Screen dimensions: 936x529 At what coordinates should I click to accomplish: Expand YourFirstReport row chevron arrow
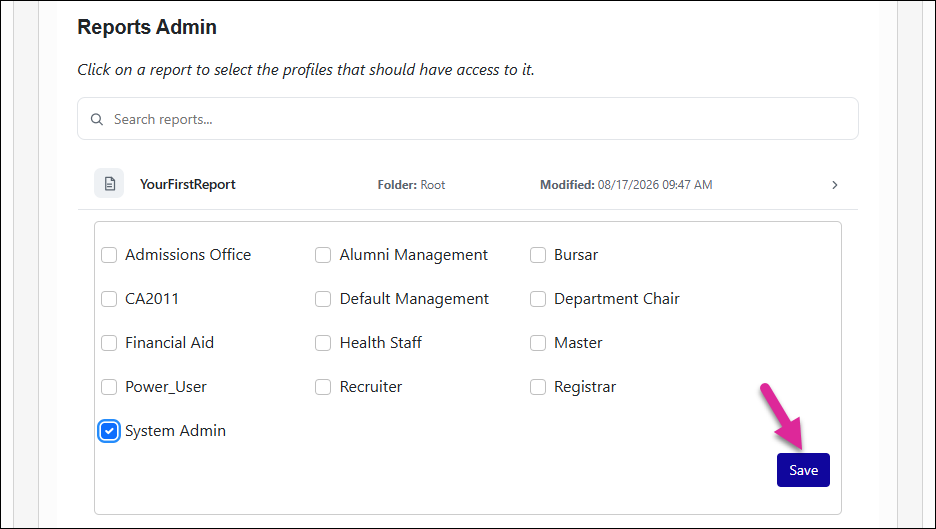[x=835, y=185]
